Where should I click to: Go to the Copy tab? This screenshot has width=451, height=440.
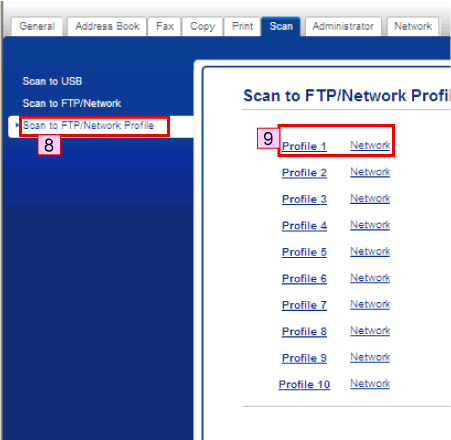[x=202, y=26]
